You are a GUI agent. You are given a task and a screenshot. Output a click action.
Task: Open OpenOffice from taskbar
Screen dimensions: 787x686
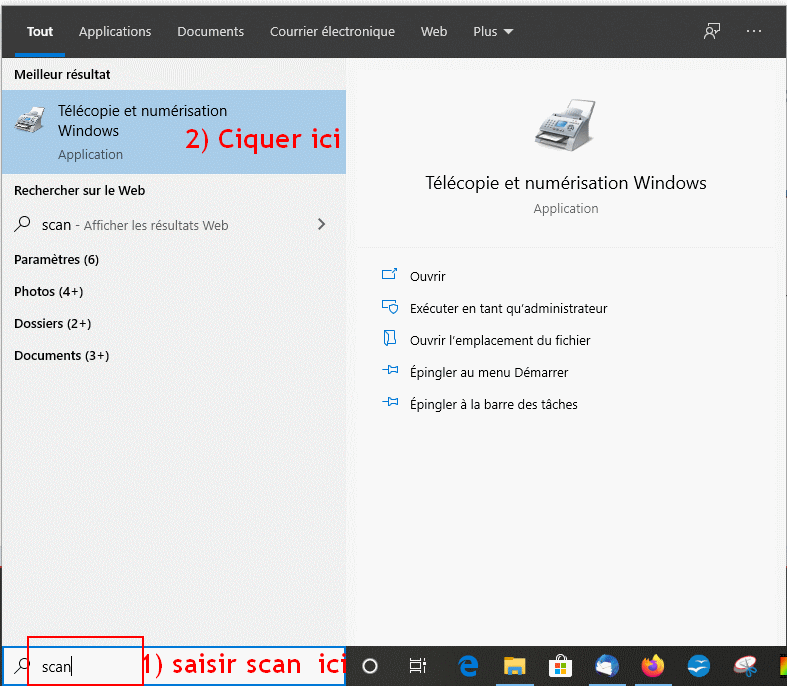pyautogui.click(x=699, y=666)
